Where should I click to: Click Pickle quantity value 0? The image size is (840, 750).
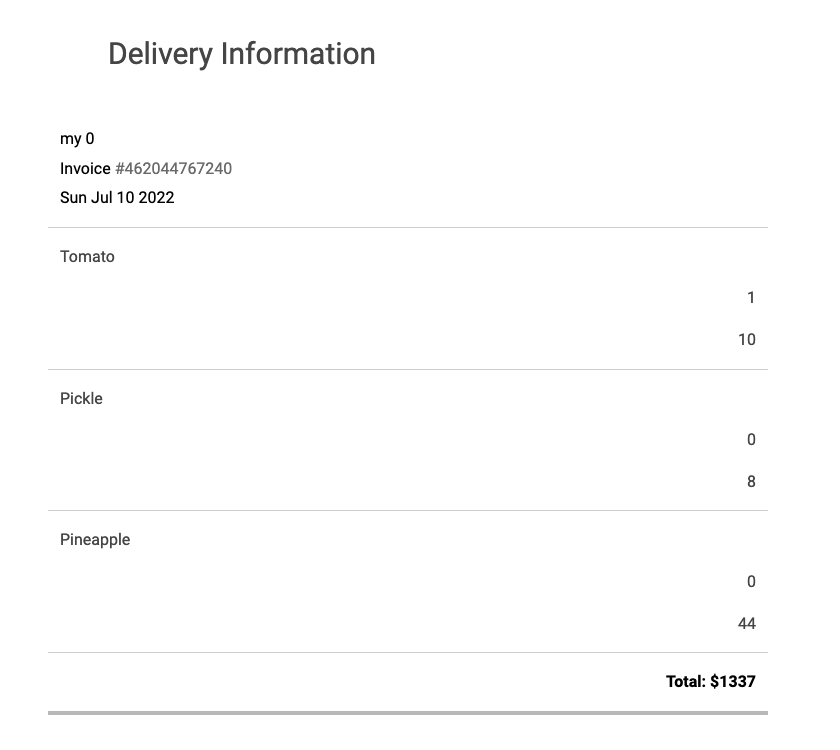(x=751, y=440)
